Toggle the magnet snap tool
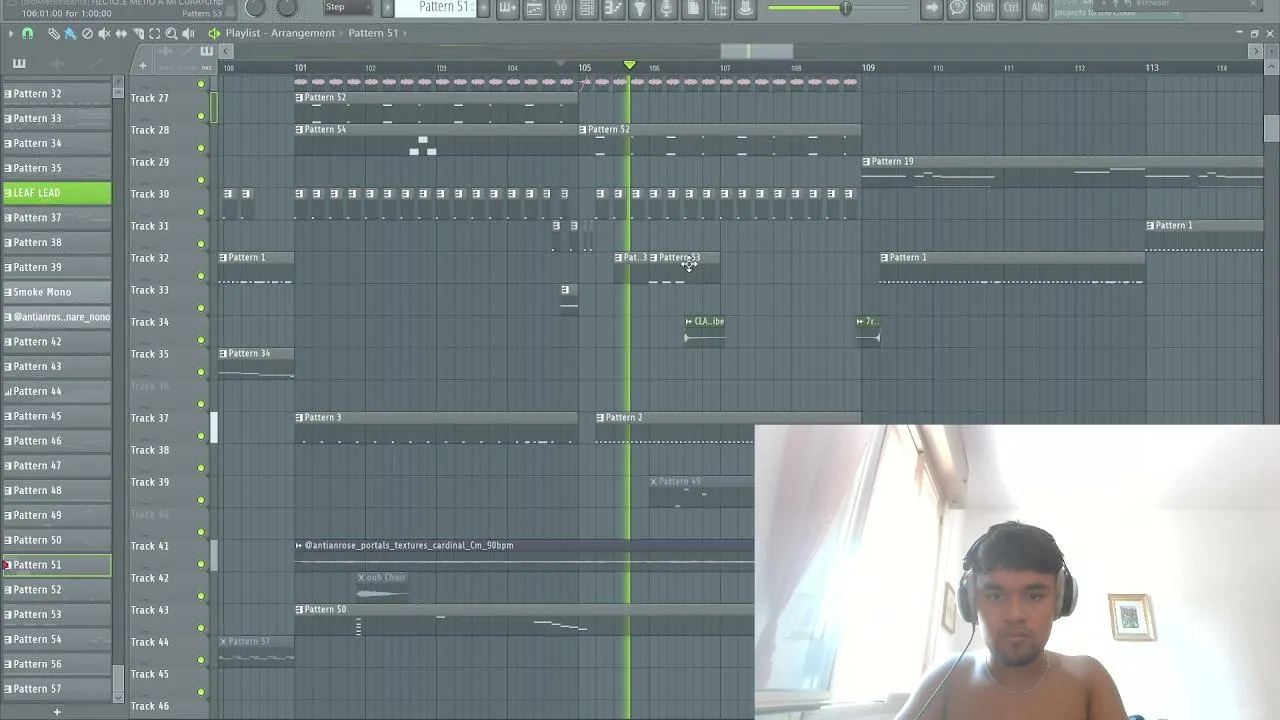1280x720 pixels. [x=27, y=33]
